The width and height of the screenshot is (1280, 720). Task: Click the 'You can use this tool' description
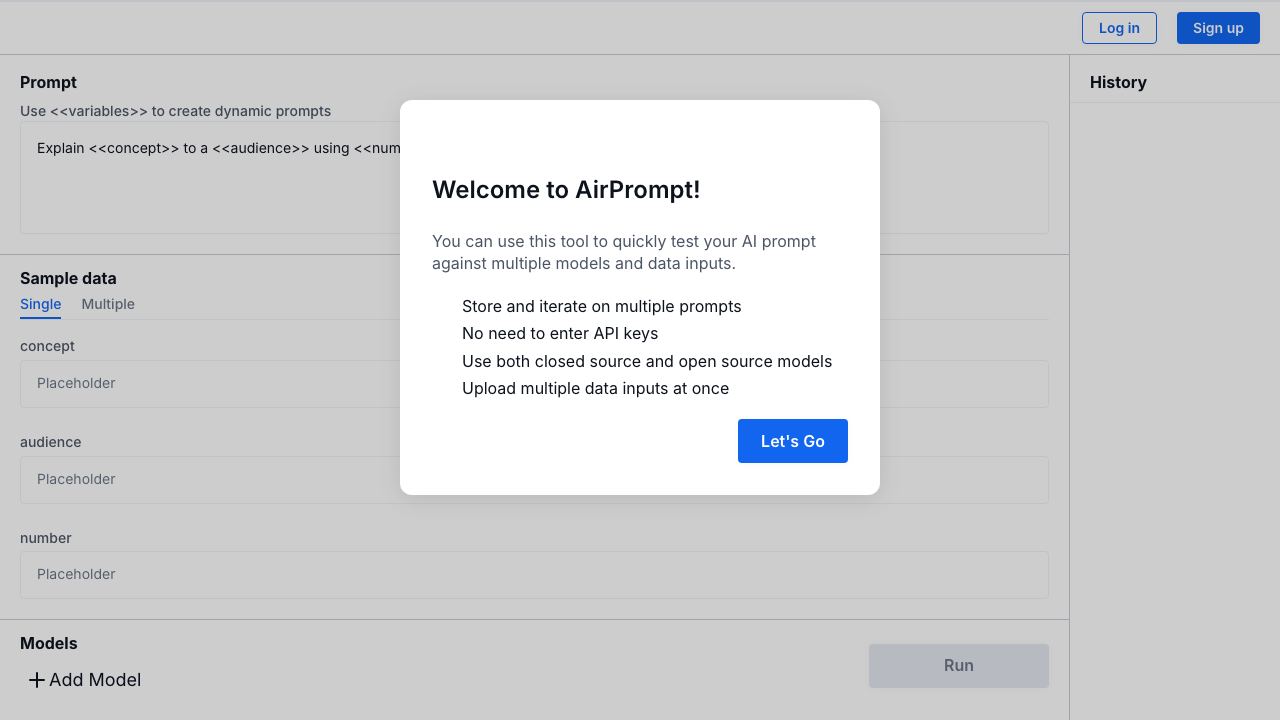[x=624, y=252]
